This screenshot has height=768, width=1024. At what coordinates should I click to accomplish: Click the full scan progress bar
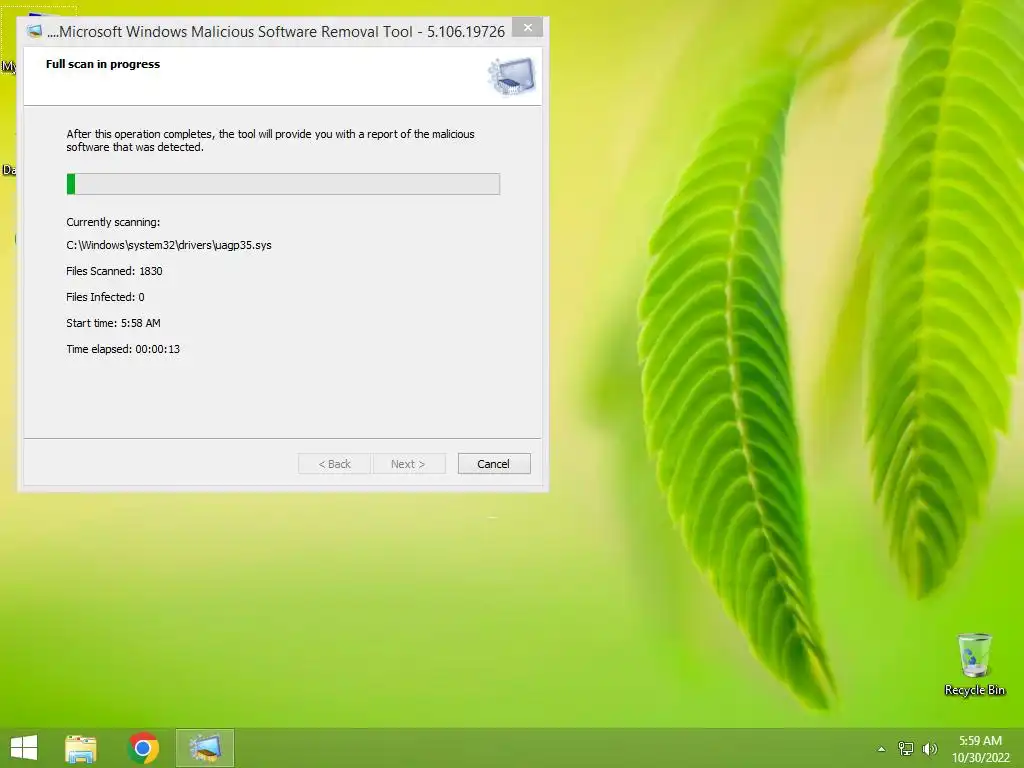click(x=283, y=184)
